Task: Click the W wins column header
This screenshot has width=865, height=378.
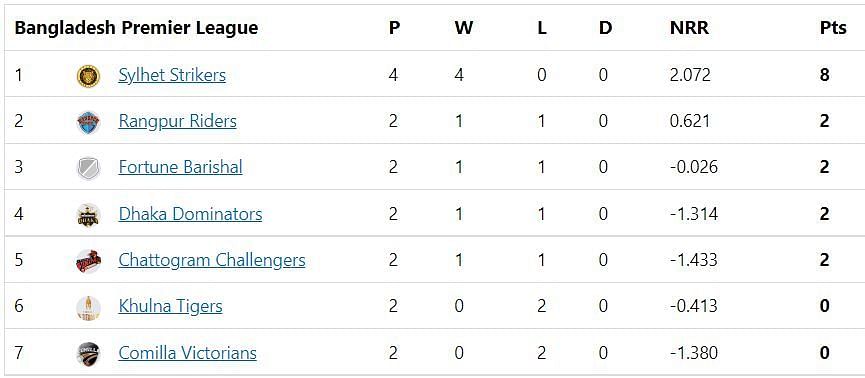Action: click(x=464, y=28)
